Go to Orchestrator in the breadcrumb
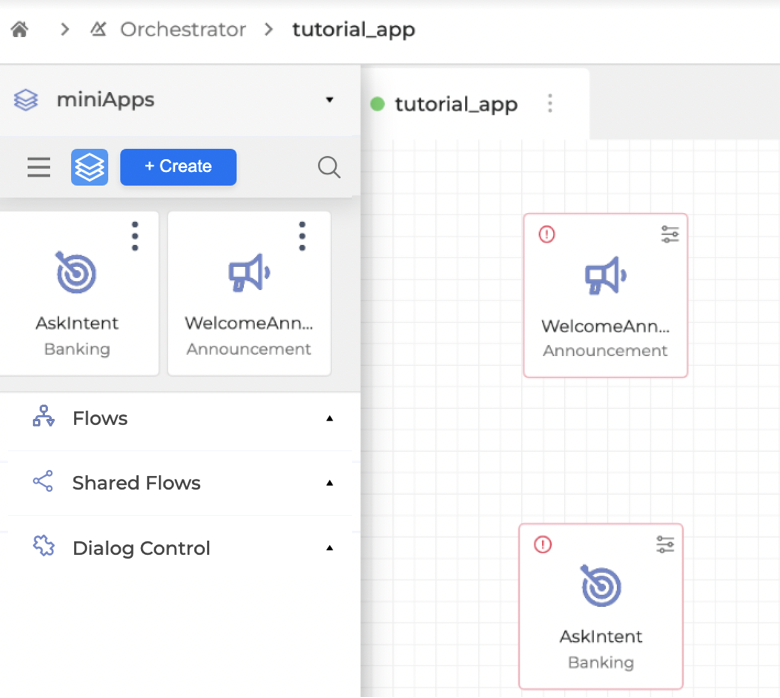This screenshot has width=780, height=698. [182, 29]
